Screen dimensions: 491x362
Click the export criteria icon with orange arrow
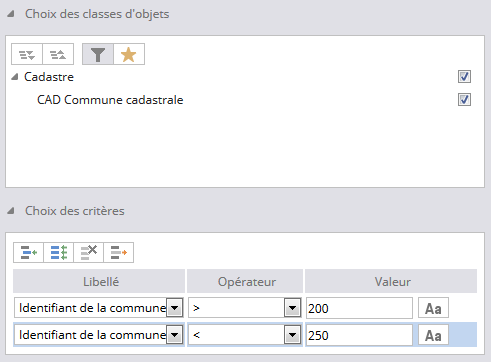point(119,252)
